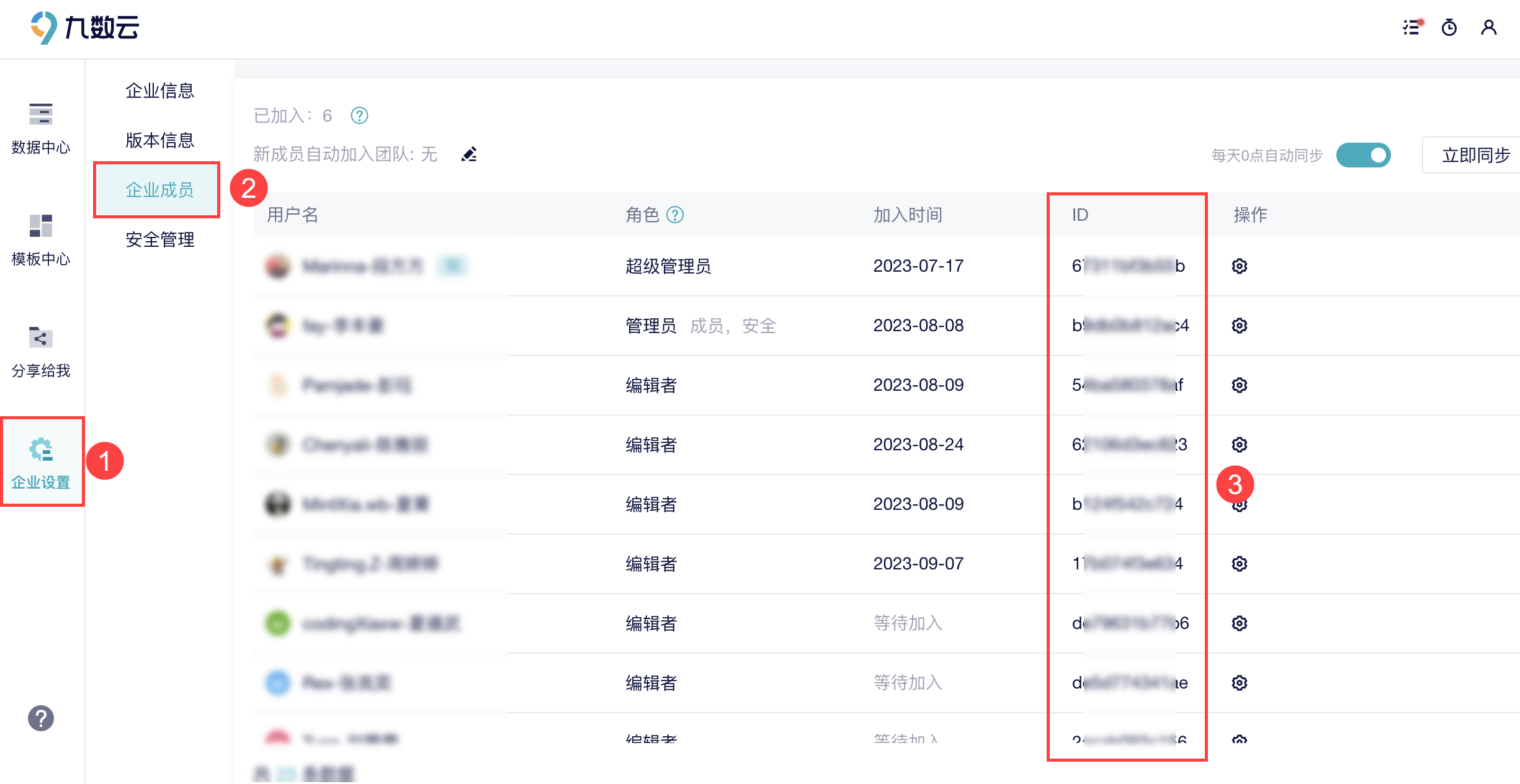Open settings gear for 超级管理员 row

point(1239,266)
